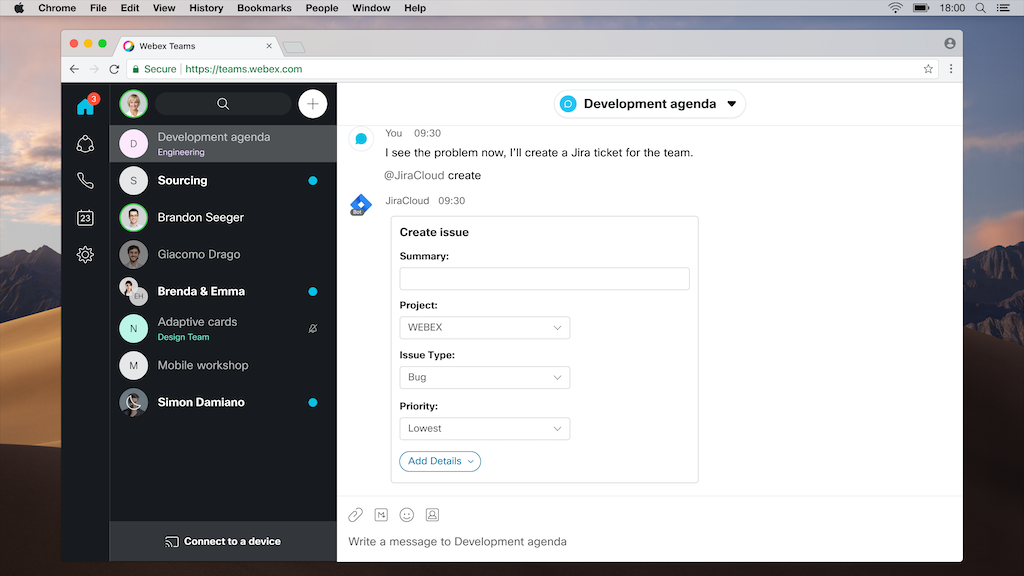The height and width of the screenshot is (576, 1024).
Task: Click the browser forward arrow
Action: pos(94,69)
